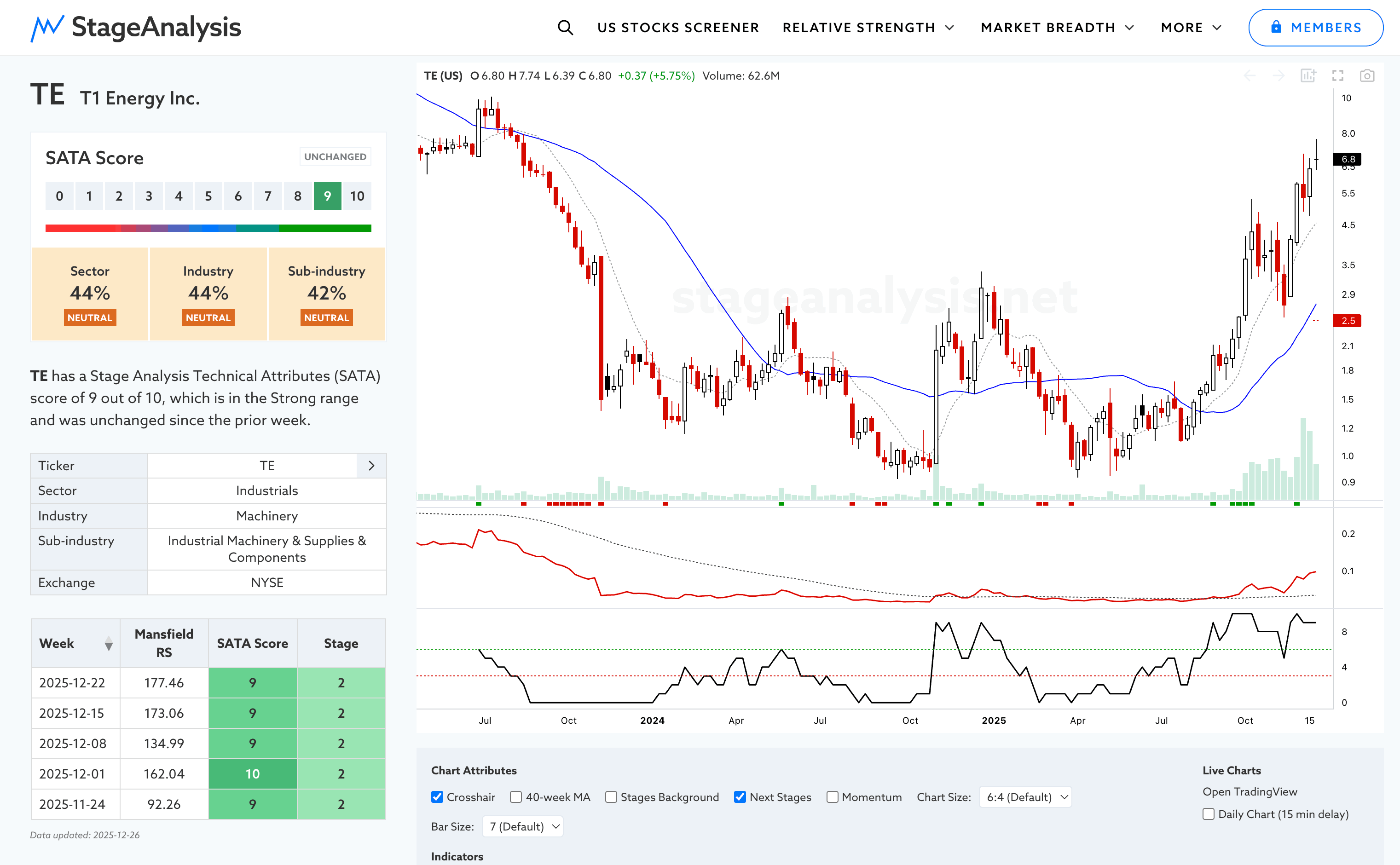Click the chart forward arrow icon
The width and height of the screenshot is (1400, 865).
pos(1278,75)
